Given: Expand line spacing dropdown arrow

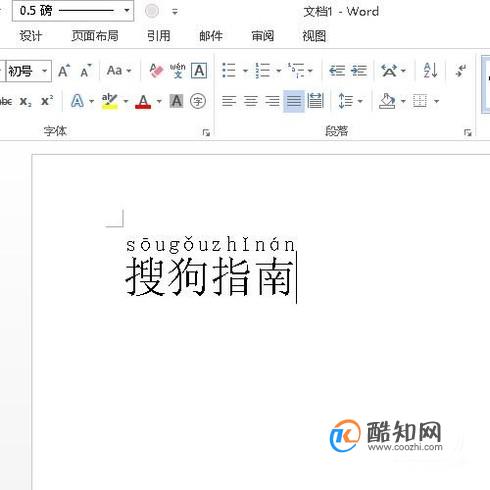Looking at the screenshot, I should point(360,101).
